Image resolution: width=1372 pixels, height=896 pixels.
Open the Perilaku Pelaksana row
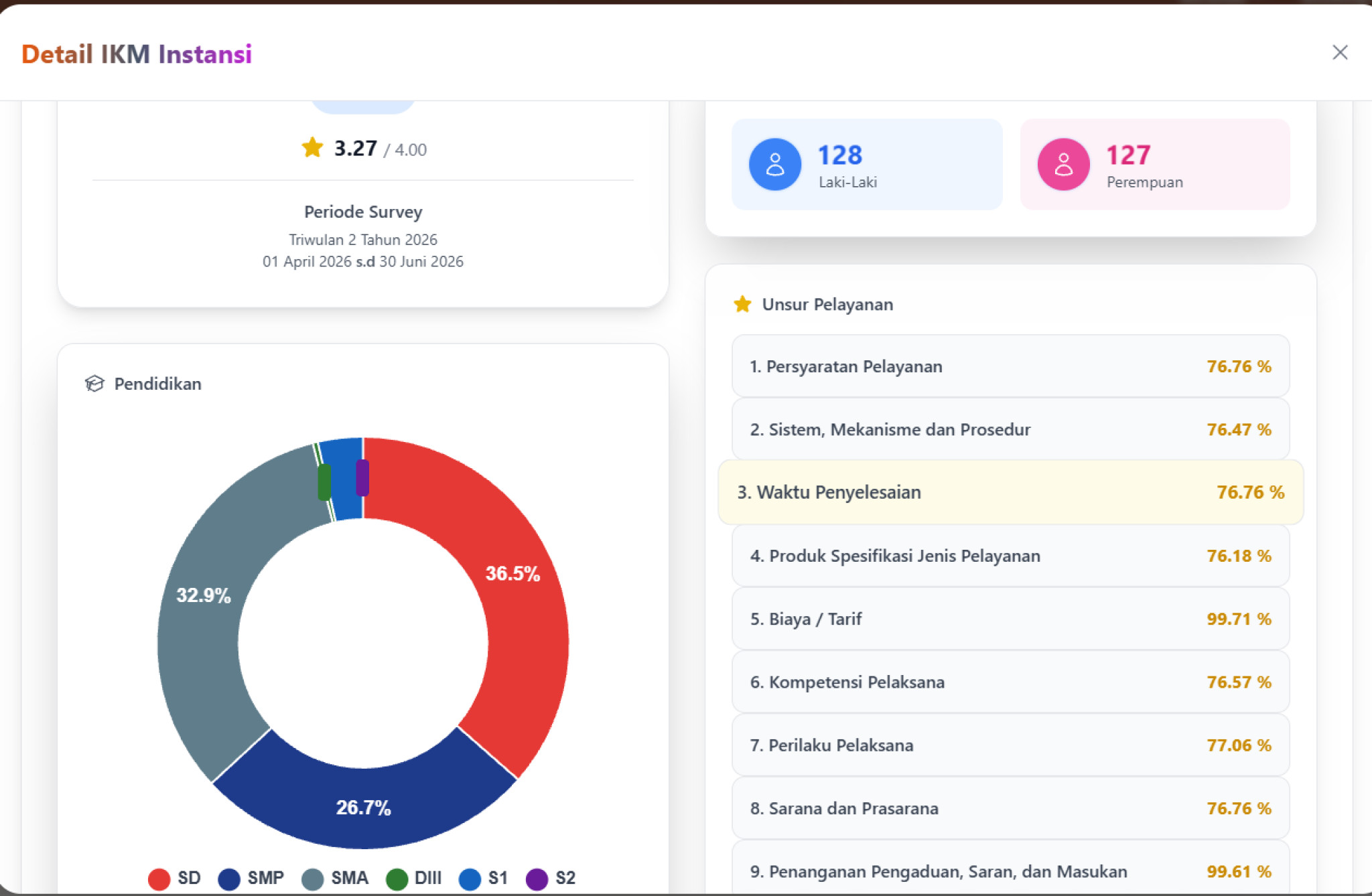(1010, 745)
